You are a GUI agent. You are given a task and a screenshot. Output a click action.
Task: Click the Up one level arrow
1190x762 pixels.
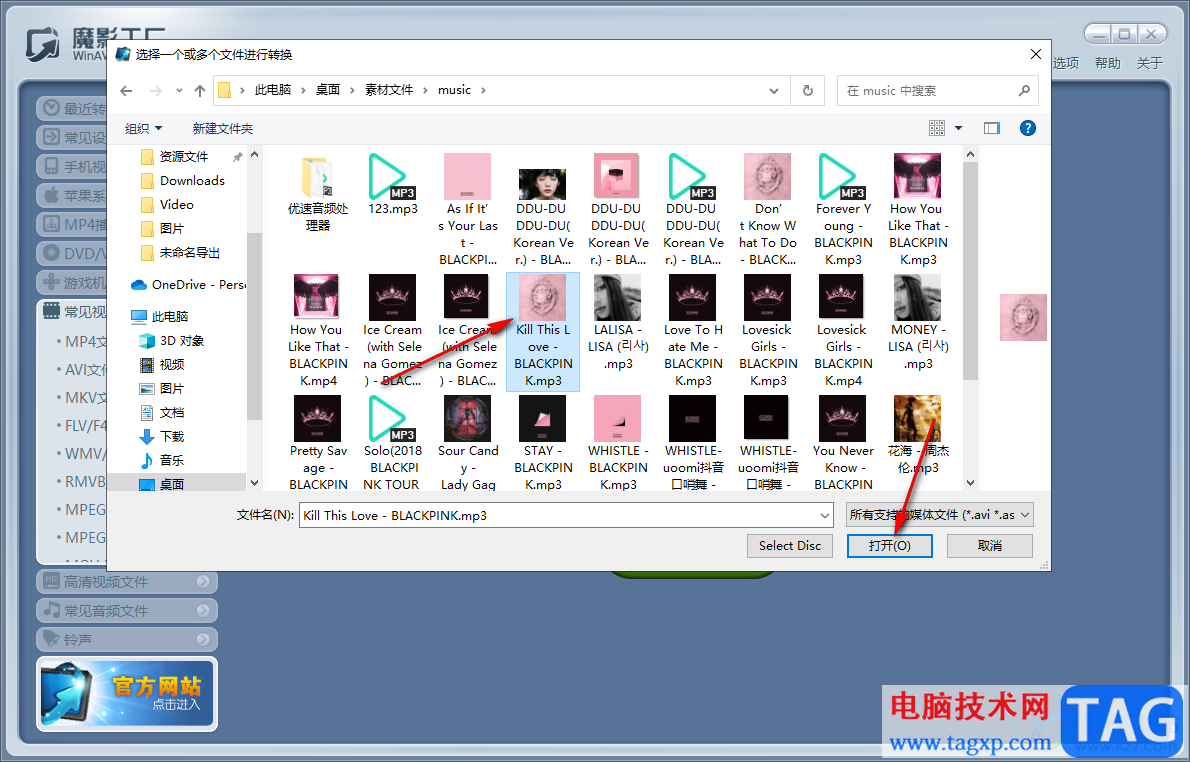[x=200, y=90]
